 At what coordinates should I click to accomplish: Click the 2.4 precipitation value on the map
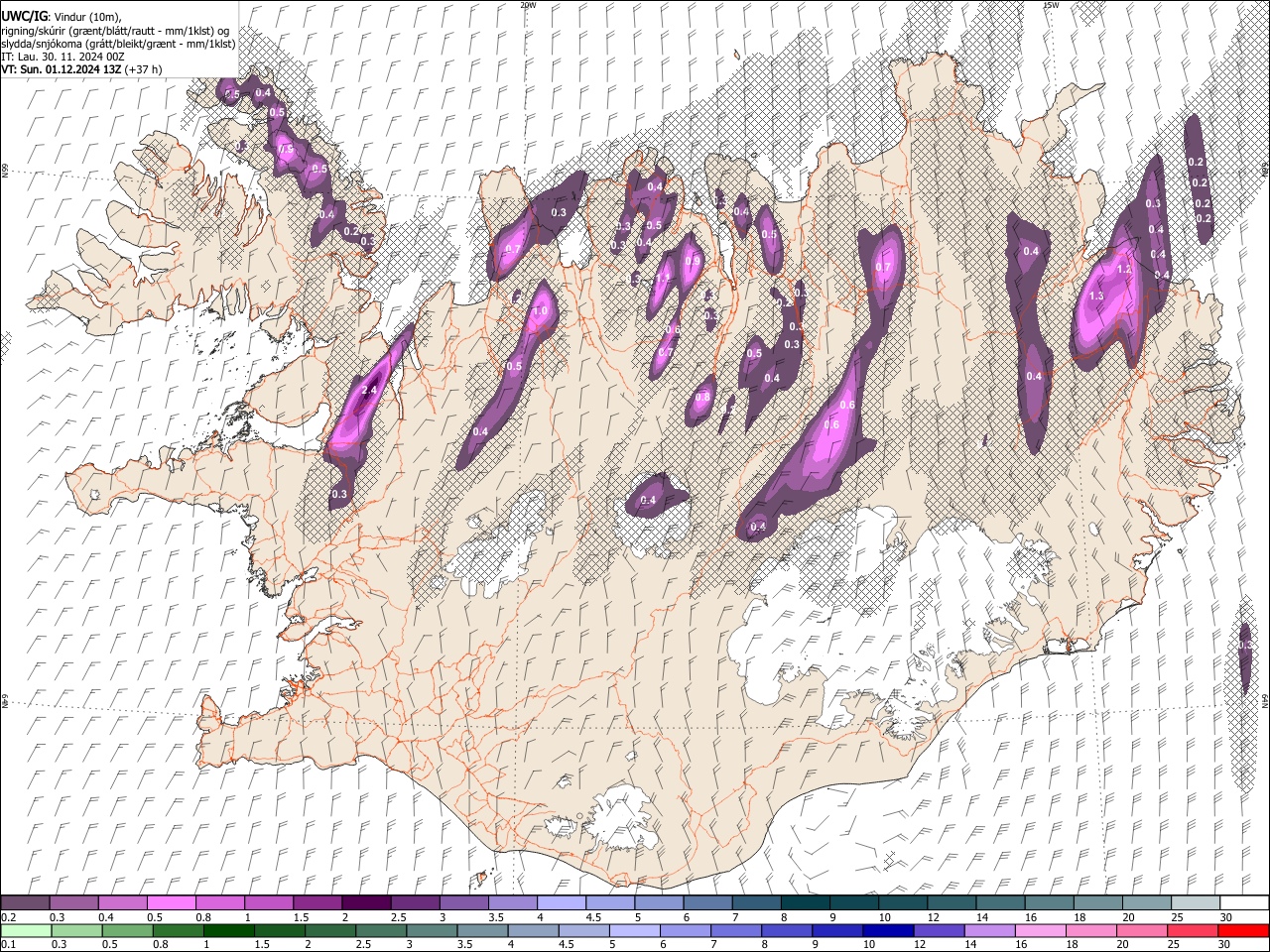(x=369, y=391)
